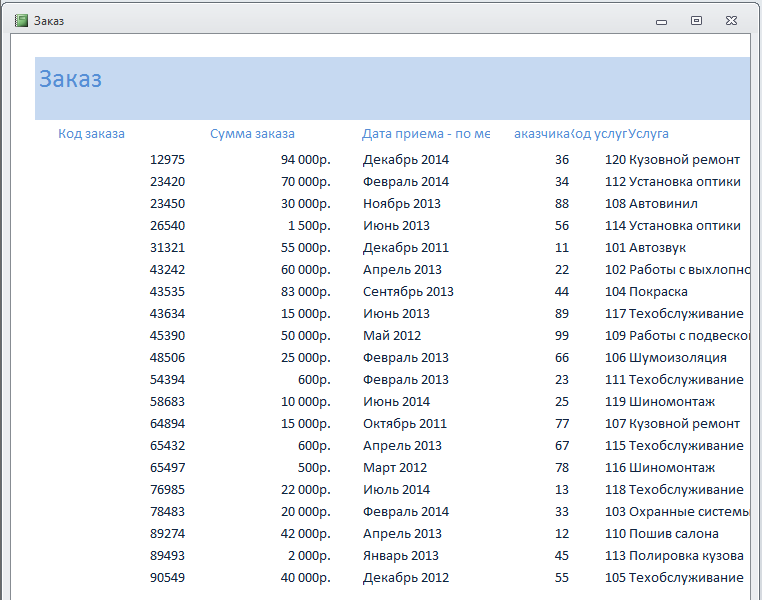Click the Декабрь 2012 date

click(x=406, y=578)
